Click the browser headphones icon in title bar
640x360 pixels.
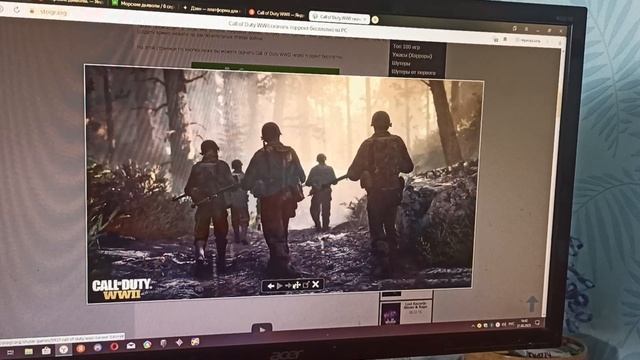click(x=515, y=28)
